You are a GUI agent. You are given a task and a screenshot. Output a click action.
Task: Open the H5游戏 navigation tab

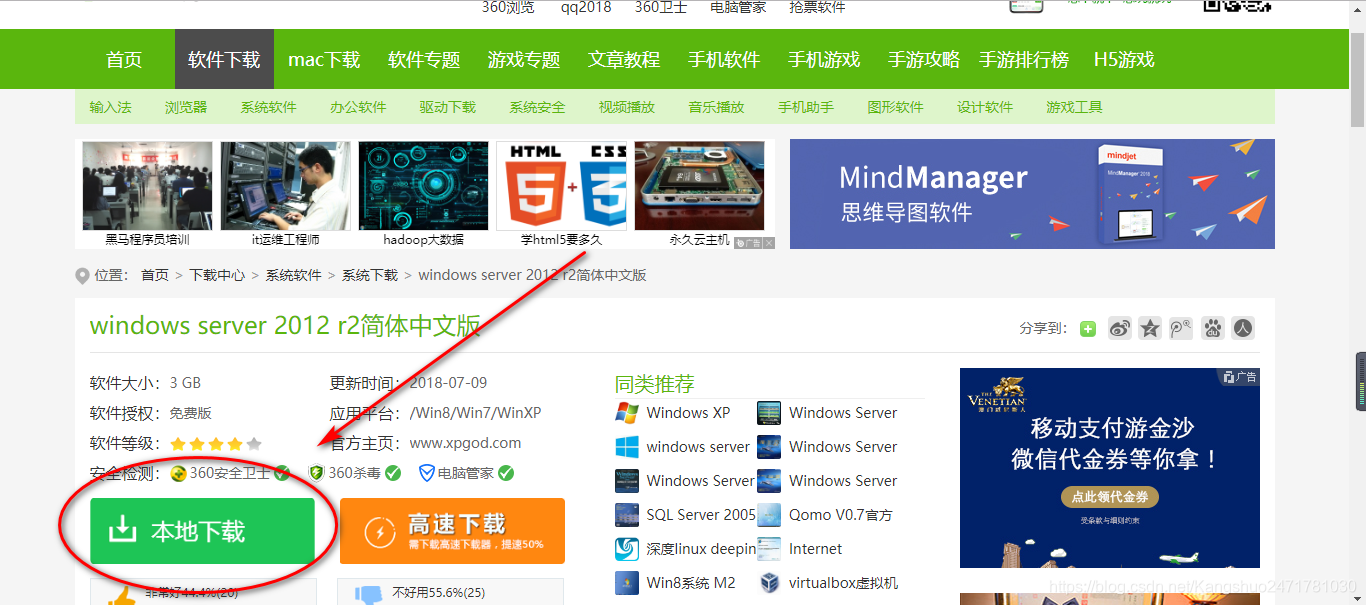click(x=1124, y=60)
